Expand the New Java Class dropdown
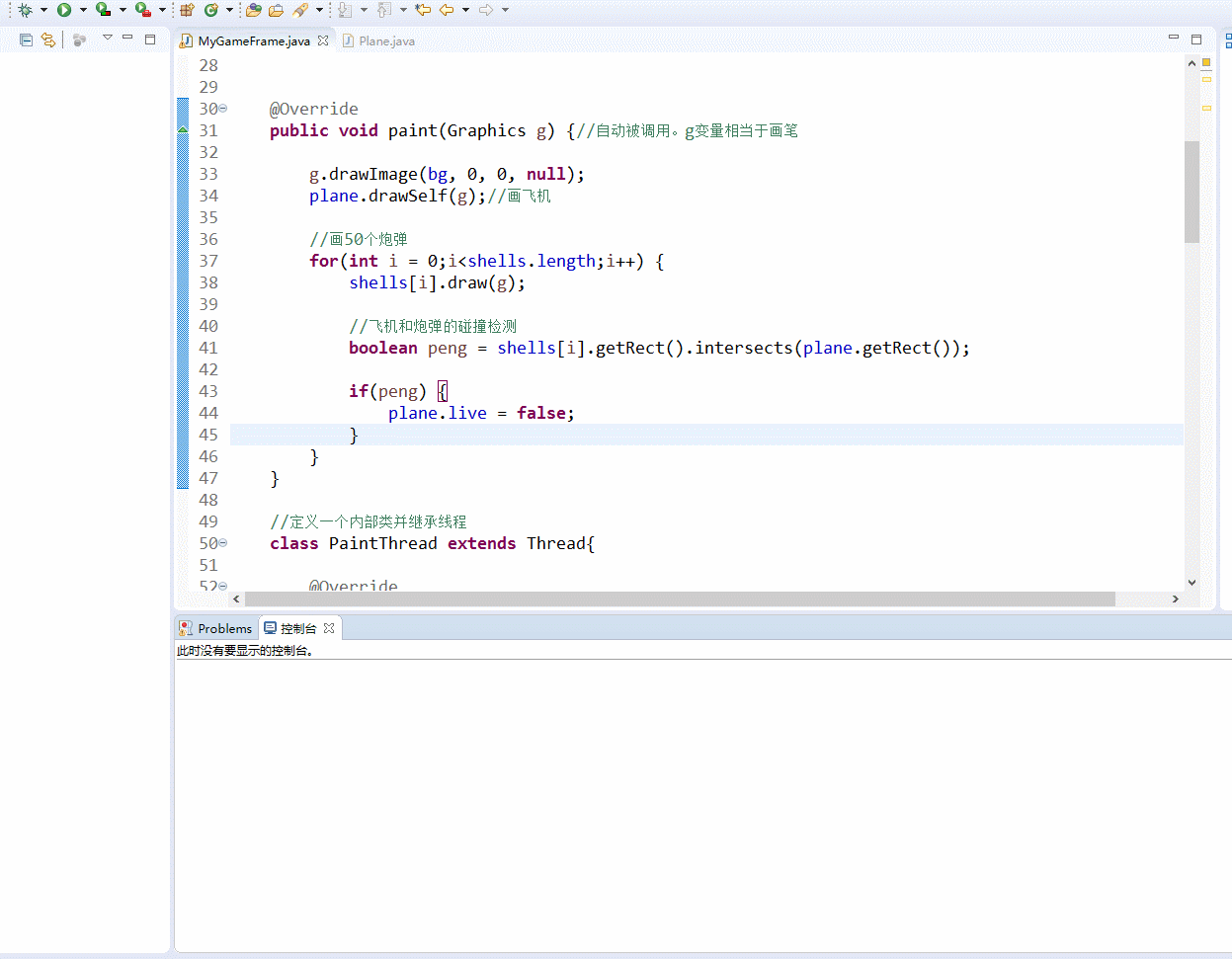Image resolution: width=1232 pixels, height=959 pixels. tap(229, 10)
